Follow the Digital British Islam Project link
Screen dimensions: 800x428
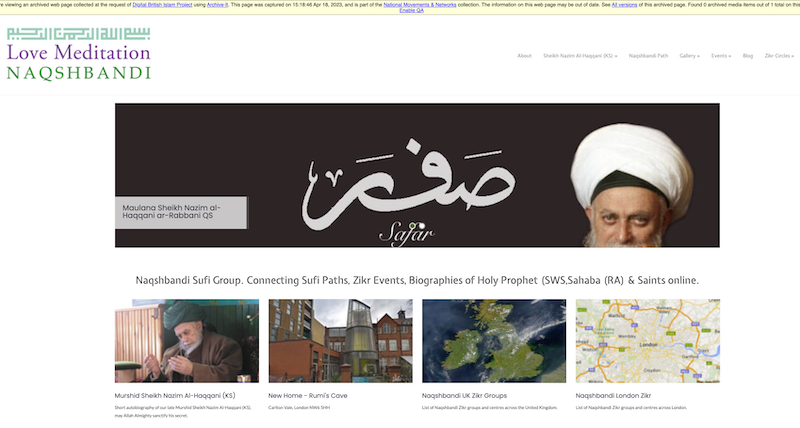[x=162, y=5]
